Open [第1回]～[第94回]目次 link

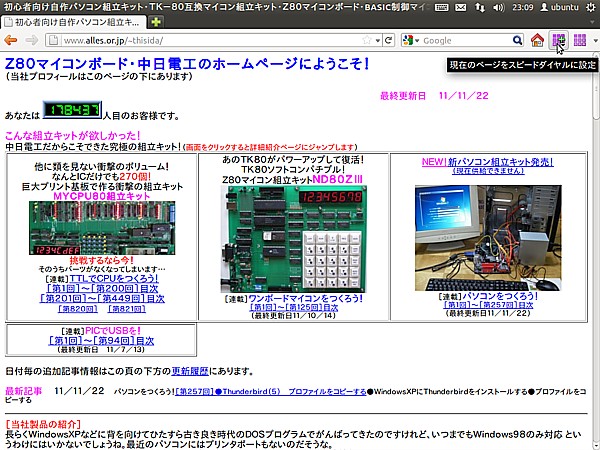[101, 340]
